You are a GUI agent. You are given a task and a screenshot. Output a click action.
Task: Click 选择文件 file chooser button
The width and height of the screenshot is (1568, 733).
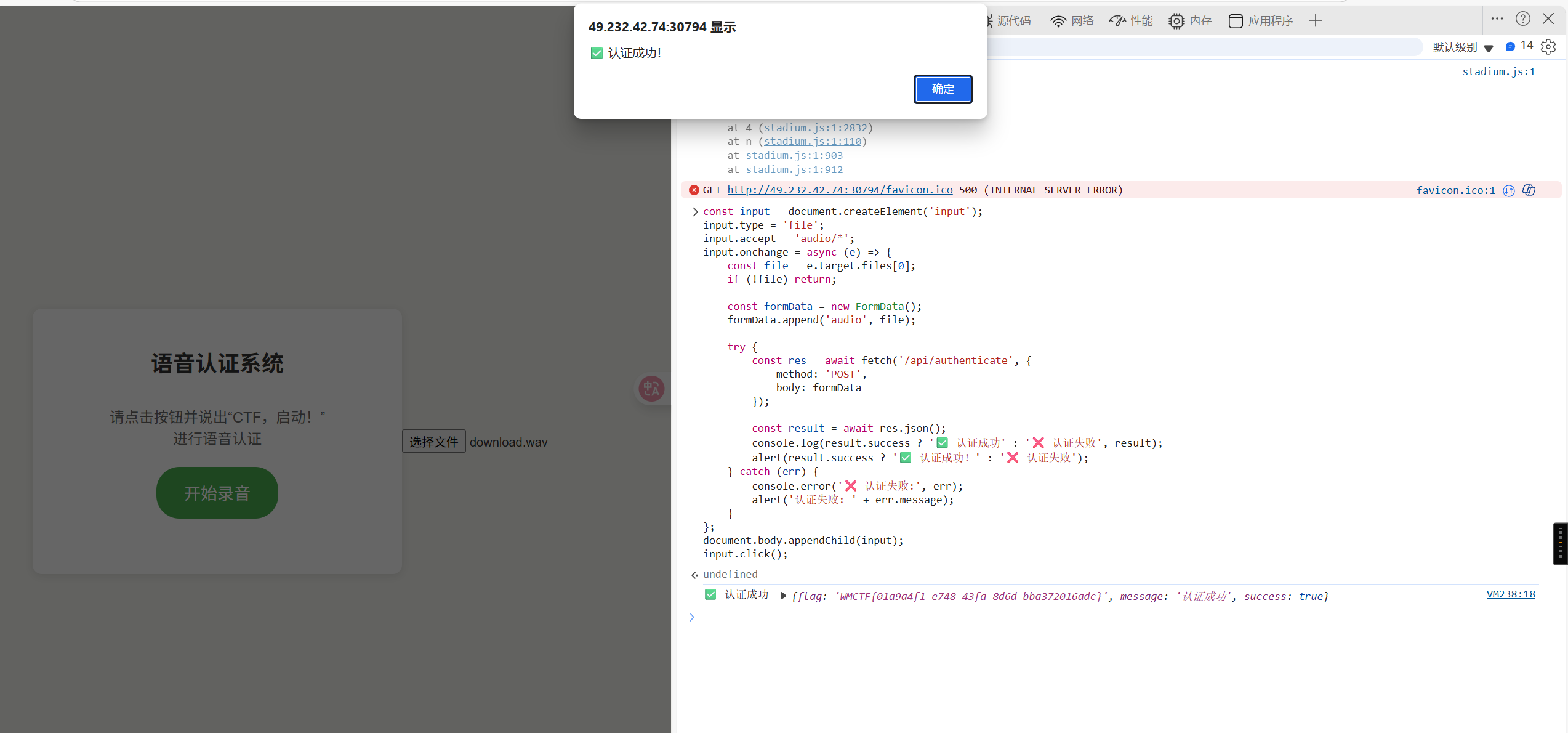(433, 442)
